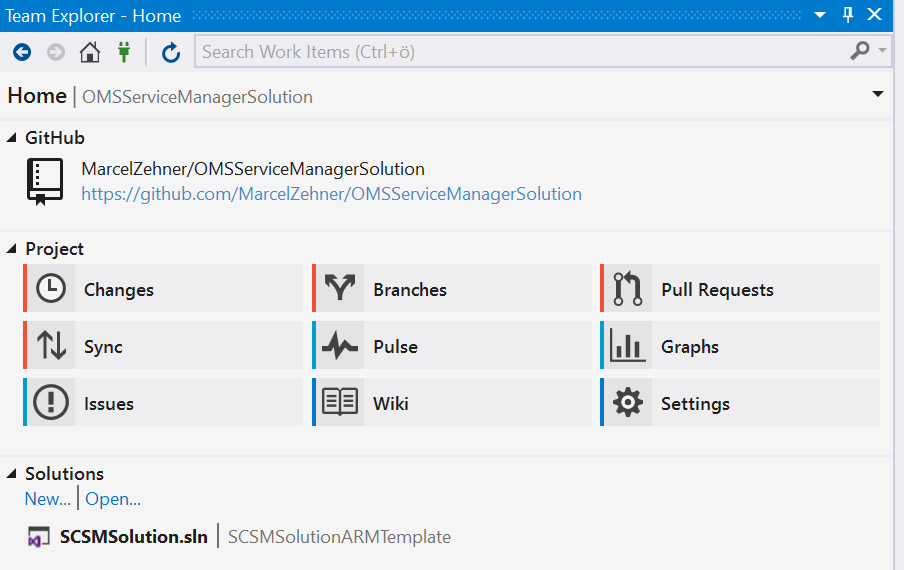
Task: Open the Issues tile
Action: 163,404
